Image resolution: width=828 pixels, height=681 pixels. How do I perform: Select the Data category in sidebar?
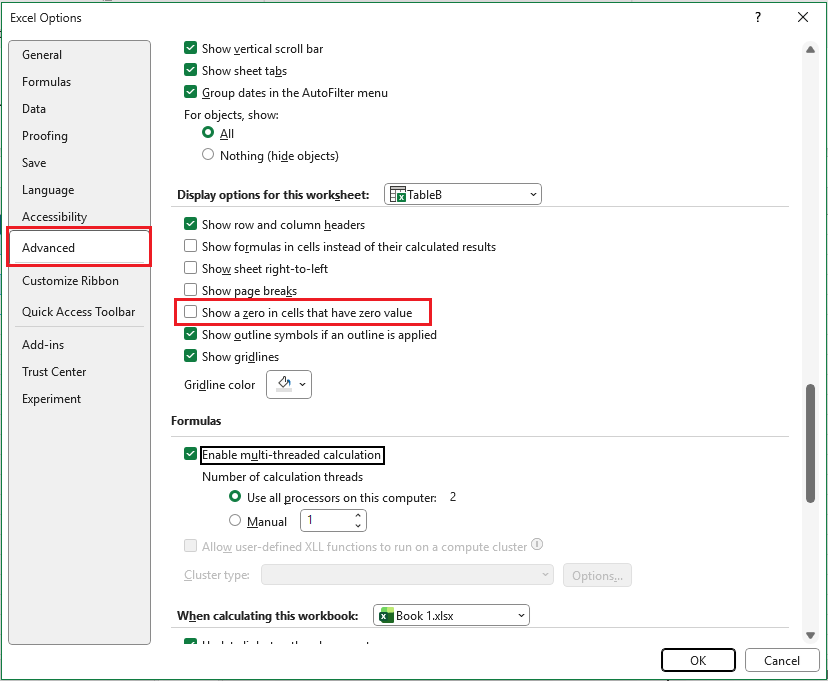click(x=34, y=109)
